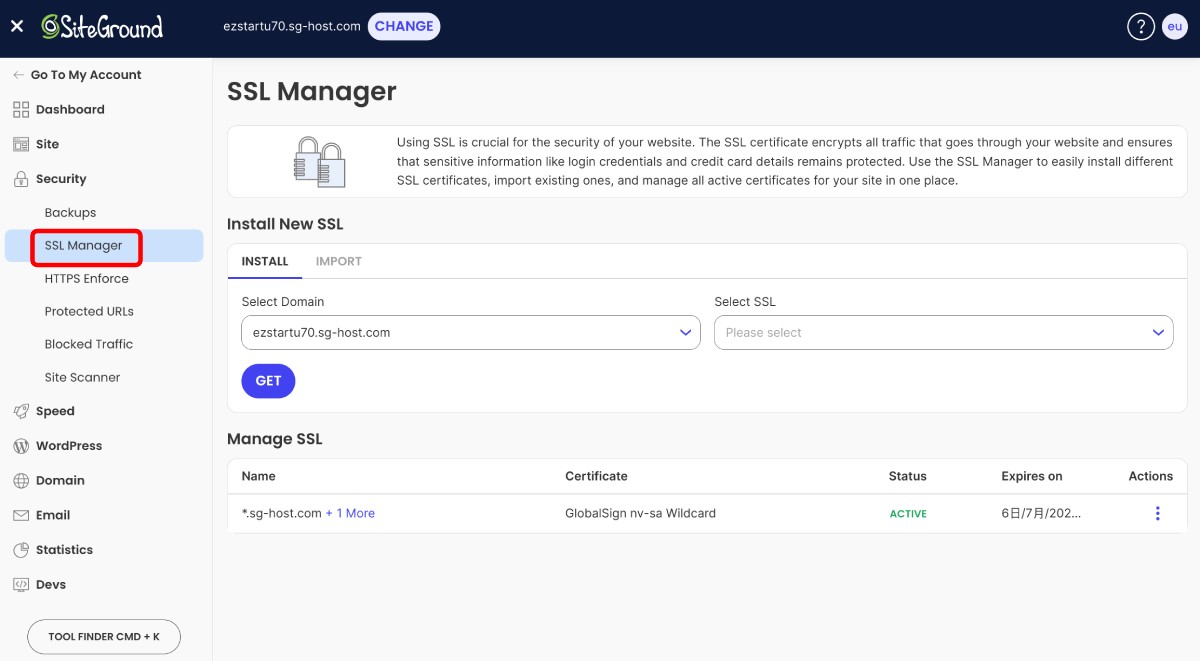1200x661 pixels.
Task: Open the eu user avatar menu
Action: point(1174,27)
